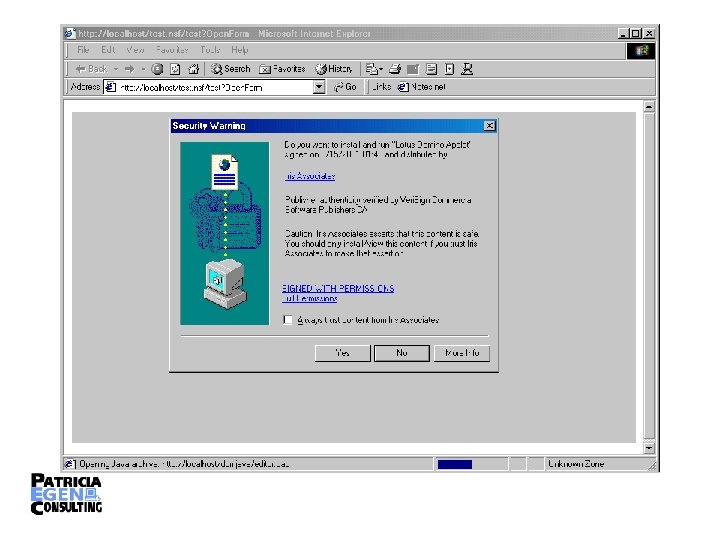Viewport: 720px width, 540px height.
Task: Open the Mail button dropdown arrow
Action: click(x=381, y=70)
